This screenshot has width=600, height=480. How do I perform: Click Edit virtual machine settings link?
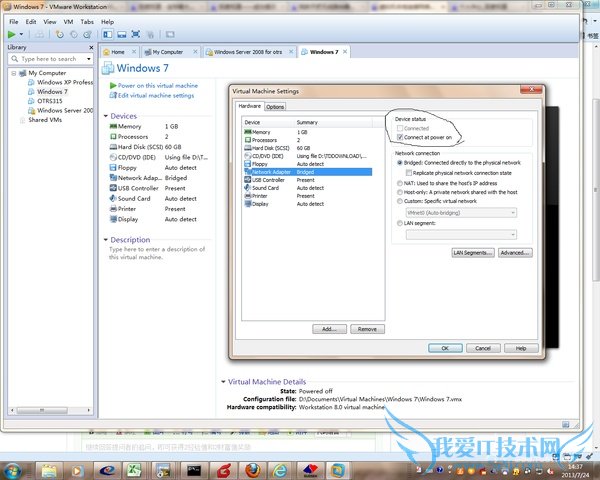pyautogui.click(x=152, y=95)
